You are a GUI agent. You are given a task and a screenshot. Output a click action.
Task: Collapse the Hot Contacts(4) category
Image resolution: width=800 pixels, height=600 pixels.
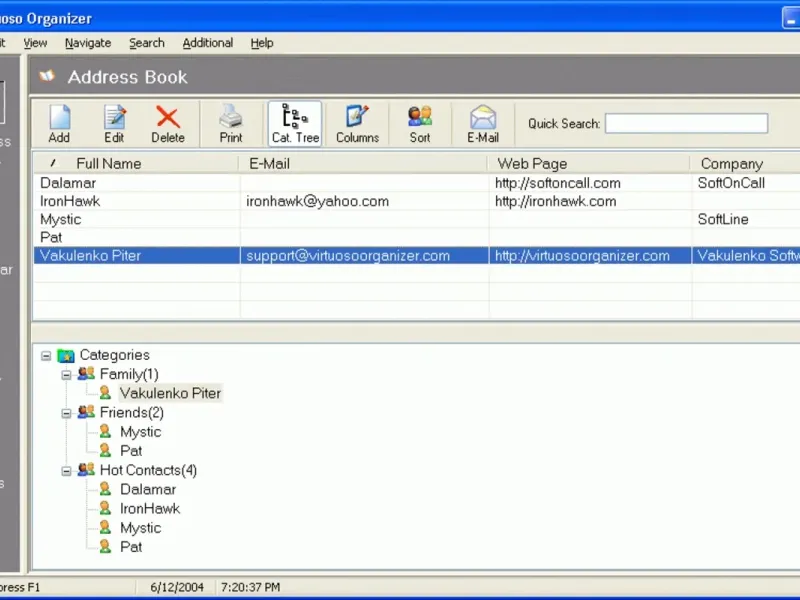click(x=66, y=471)
